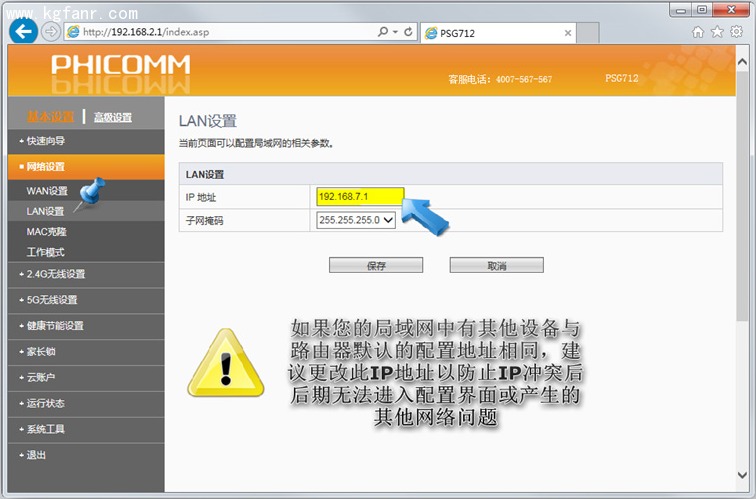The width and height of the screenshot is (756, 499).
Task: Select the PSG712 browser tab
Action: click(x=498, y=33)
